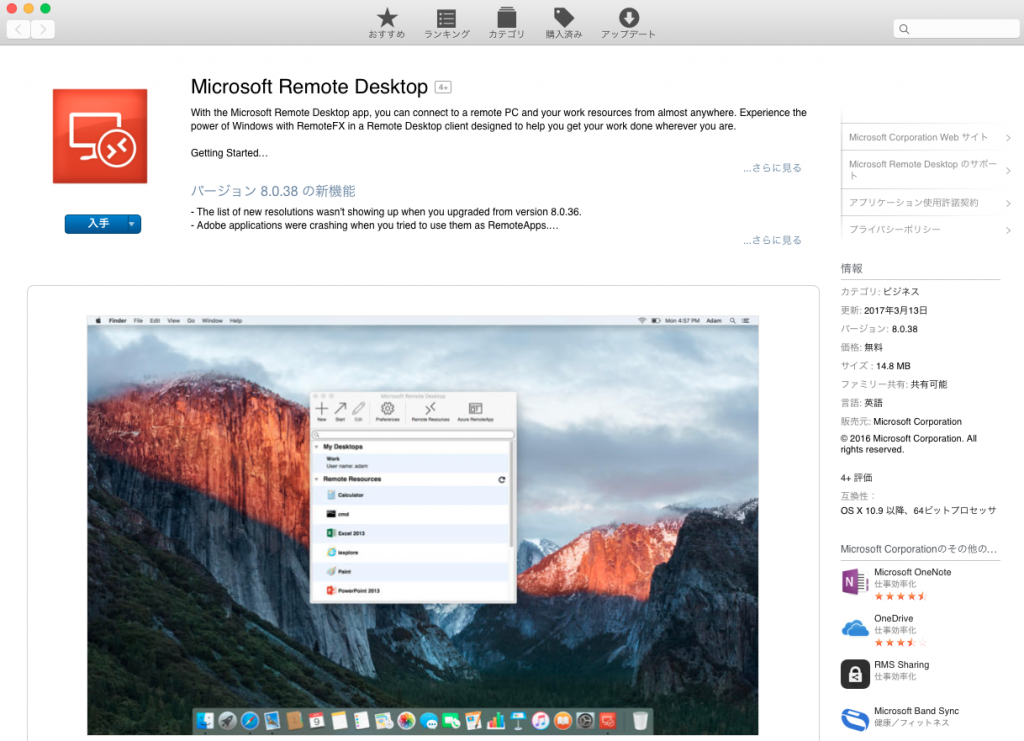This screenshot has height=741, width=1024.
Task: Open the OneDrive name link
Action: (x=893, y=618)
